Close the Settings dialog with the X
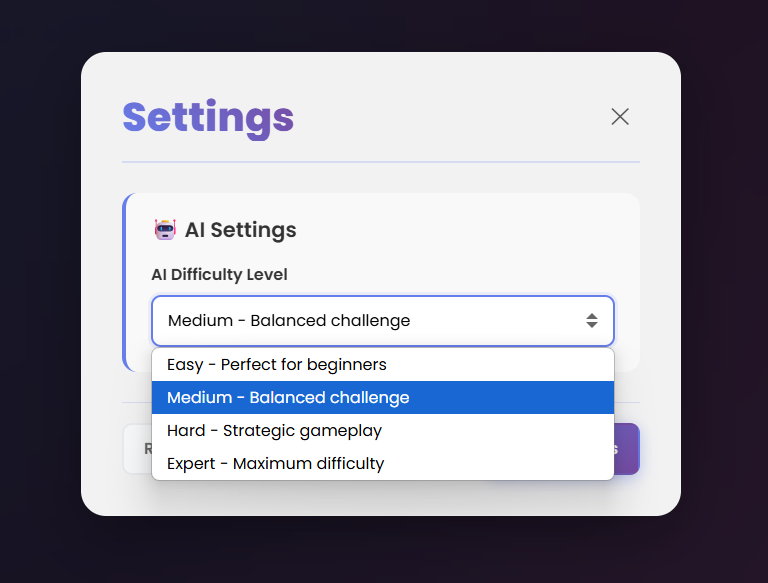The image size is (768, 583). pyautogui.click(x=620, y=117)
